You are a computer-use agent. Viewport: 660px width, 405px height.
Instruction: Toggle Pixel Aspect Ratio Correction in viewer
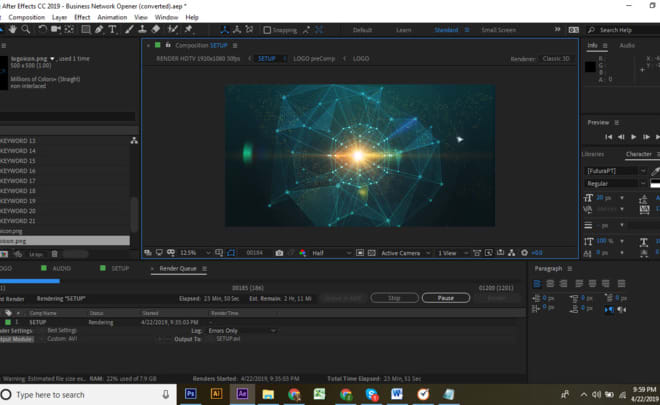coord(476,253)
